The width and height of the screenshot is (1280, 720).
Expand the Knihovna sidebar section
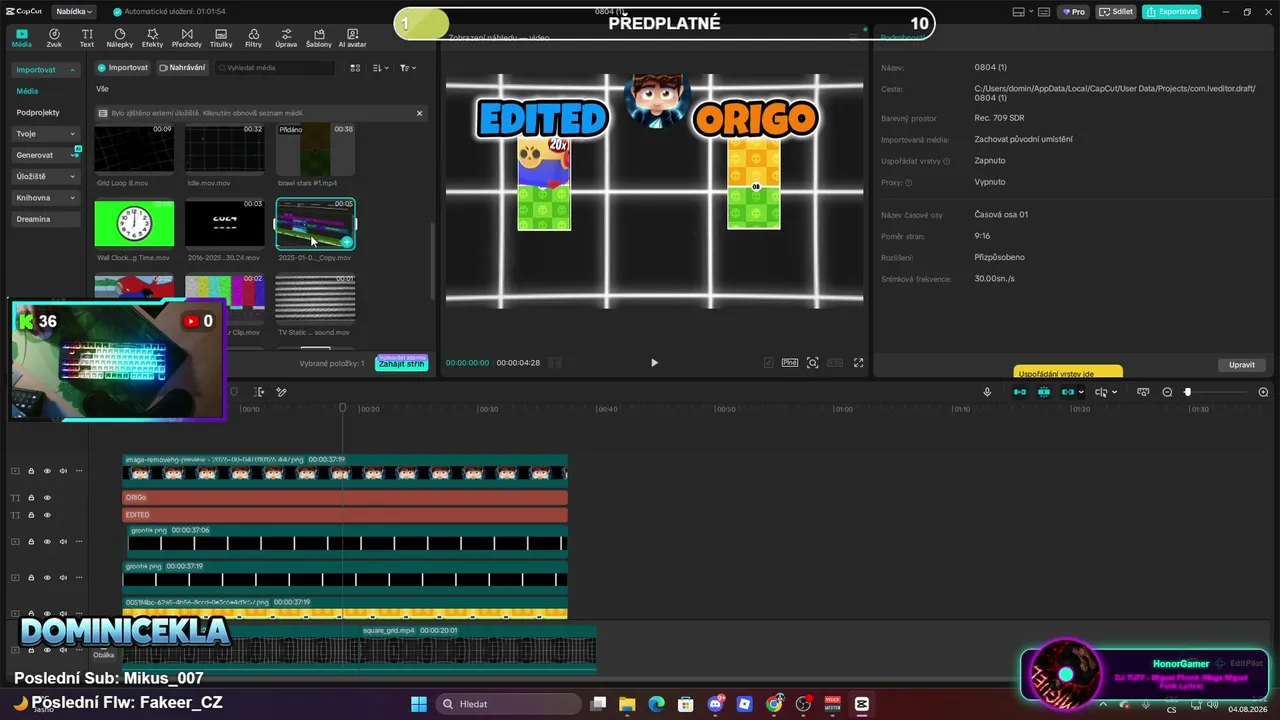click(72, 198)
